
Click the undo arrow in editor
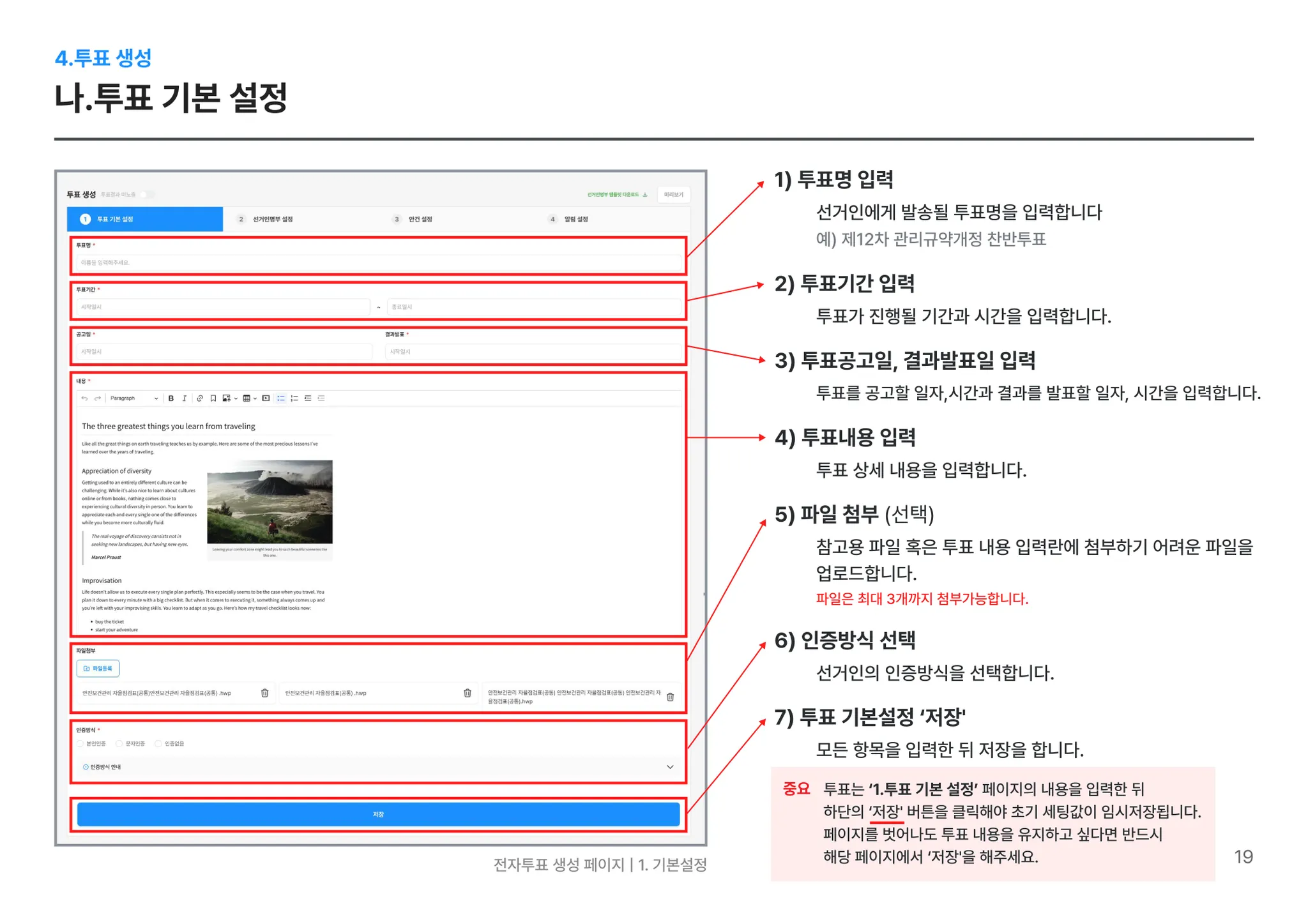pos(84,398)
